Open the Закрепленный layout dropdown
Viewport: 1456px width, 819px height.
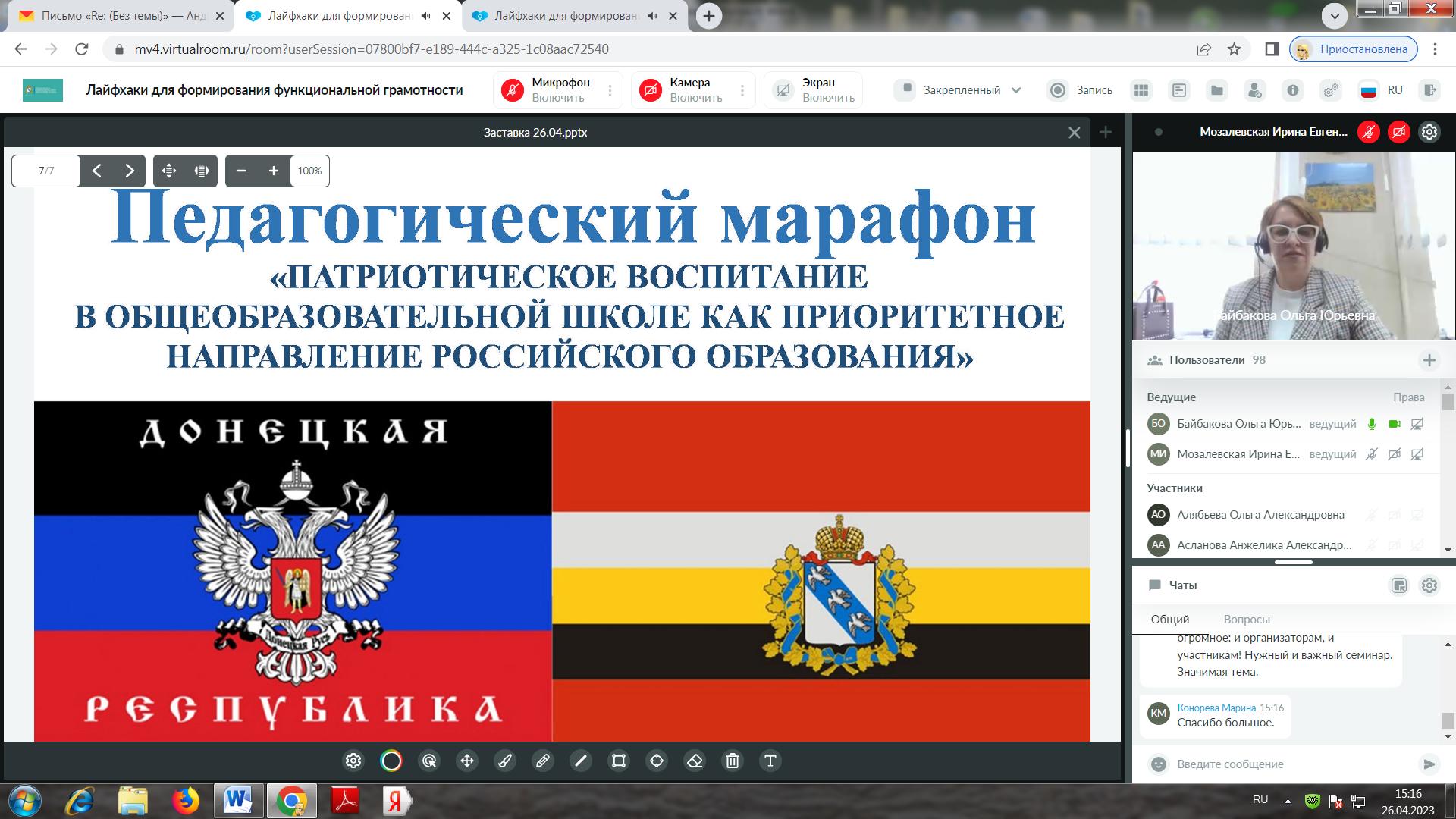click(x=959, y=90)
